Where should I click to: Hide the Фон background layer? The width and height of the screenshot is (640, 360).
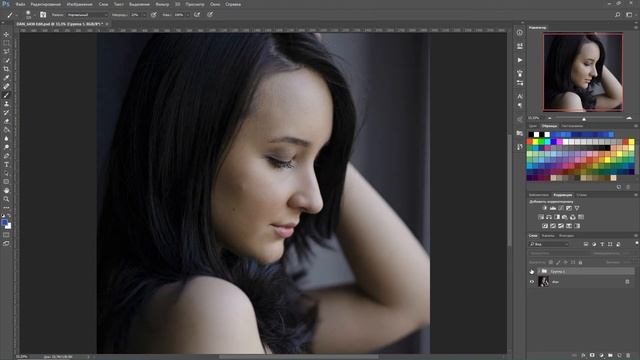532,282
